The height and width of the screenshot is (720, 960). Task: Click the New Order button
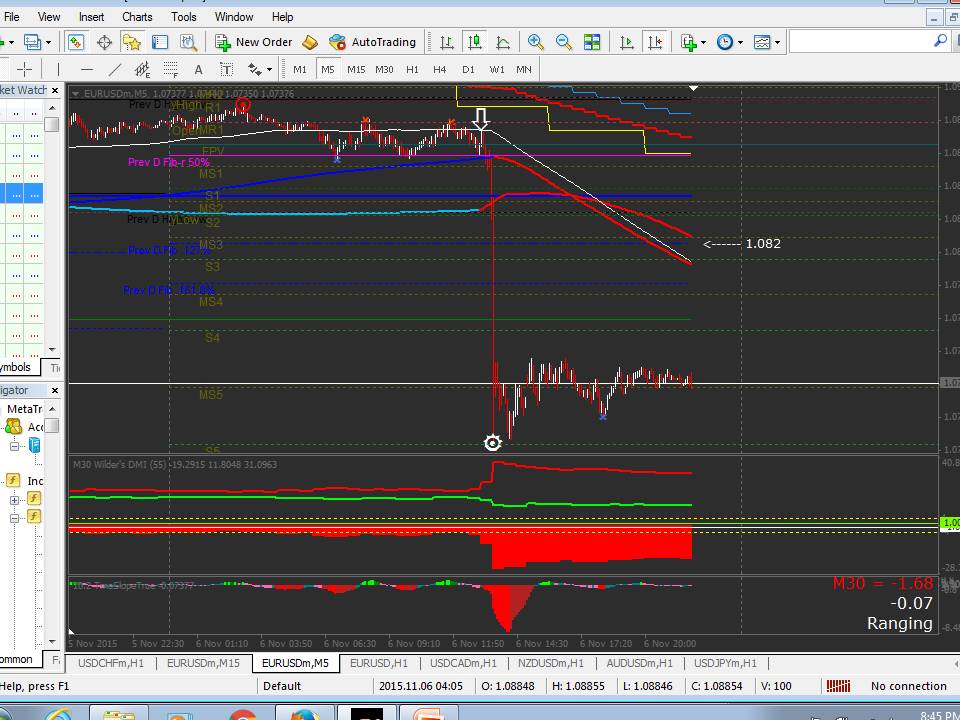(253, 42)
